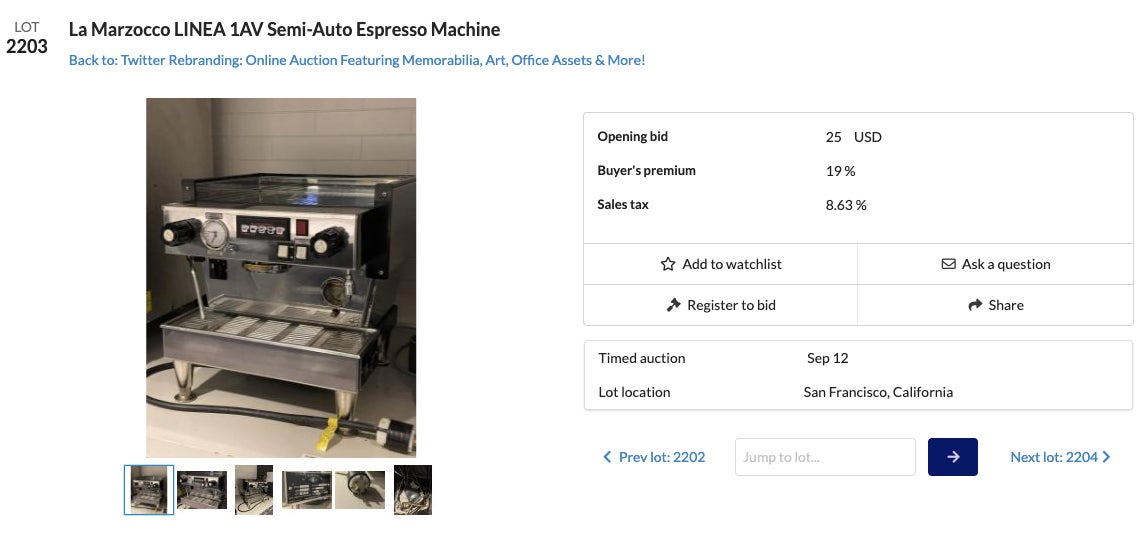Focus the Jump to lot input field

825,457
